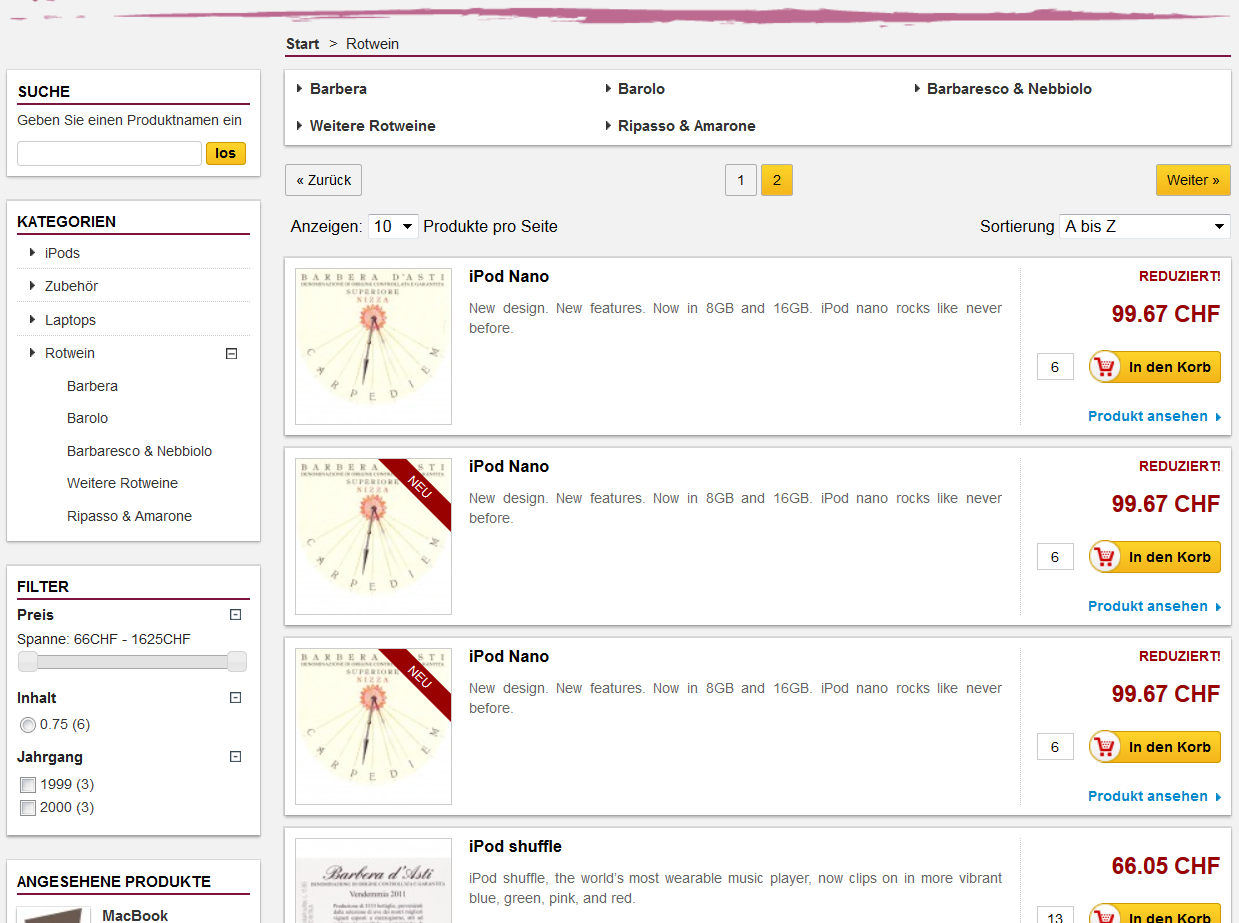Click the cart icon on first iPod Nano
The width and height of the screenshot is (1239, 923).
tap(1105, 367)
